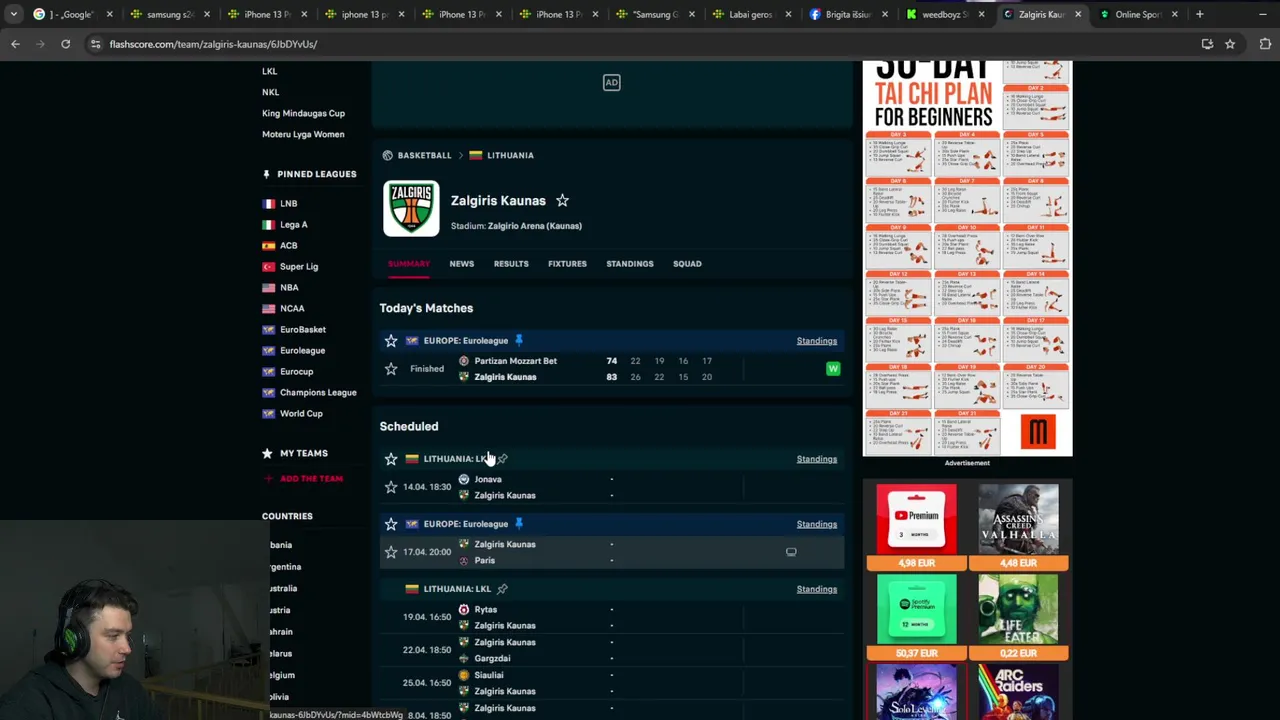View site information icon in address bar

click(x=95, y=44)
